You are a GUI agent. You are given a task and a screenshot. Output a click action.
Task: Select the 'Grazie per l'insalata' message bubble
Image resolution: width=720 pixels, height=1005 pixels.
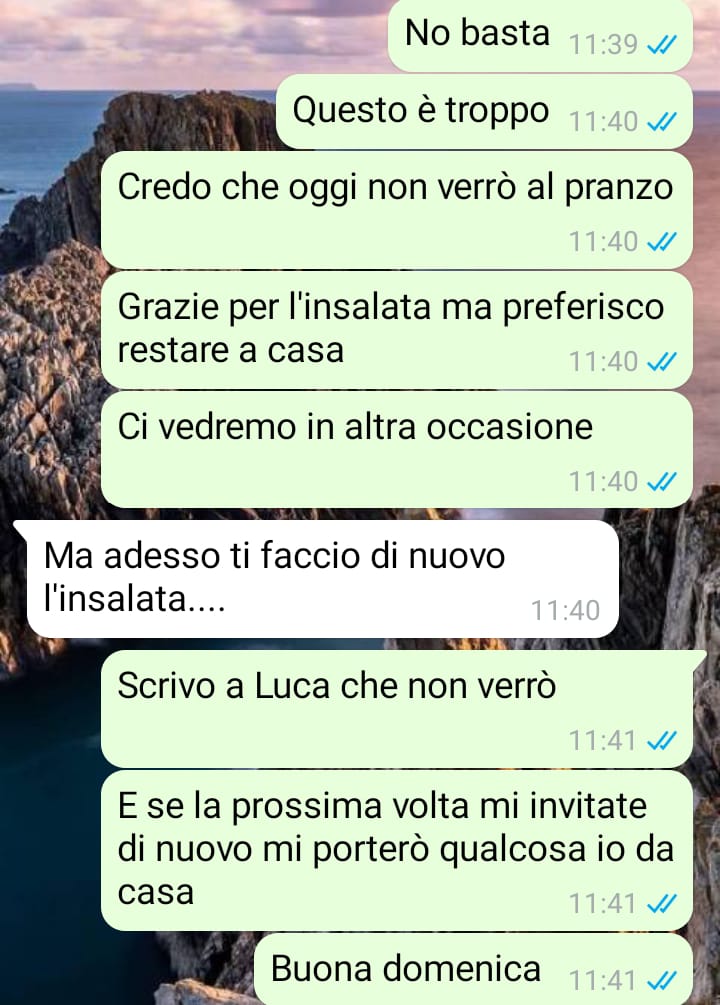coord(397,330)
